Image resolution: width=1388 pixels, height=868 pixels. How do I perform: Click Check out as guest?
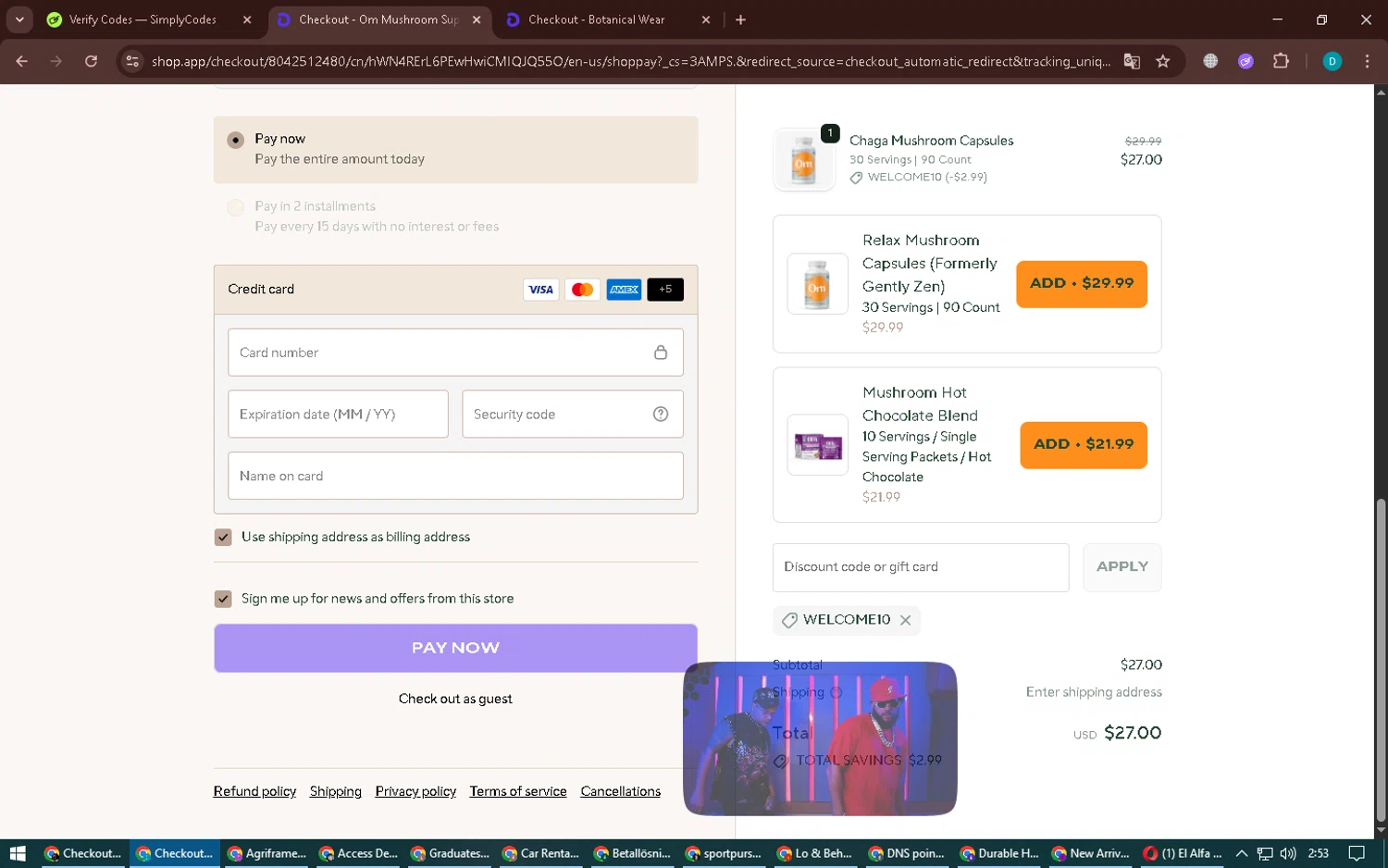tap(455, 699)
